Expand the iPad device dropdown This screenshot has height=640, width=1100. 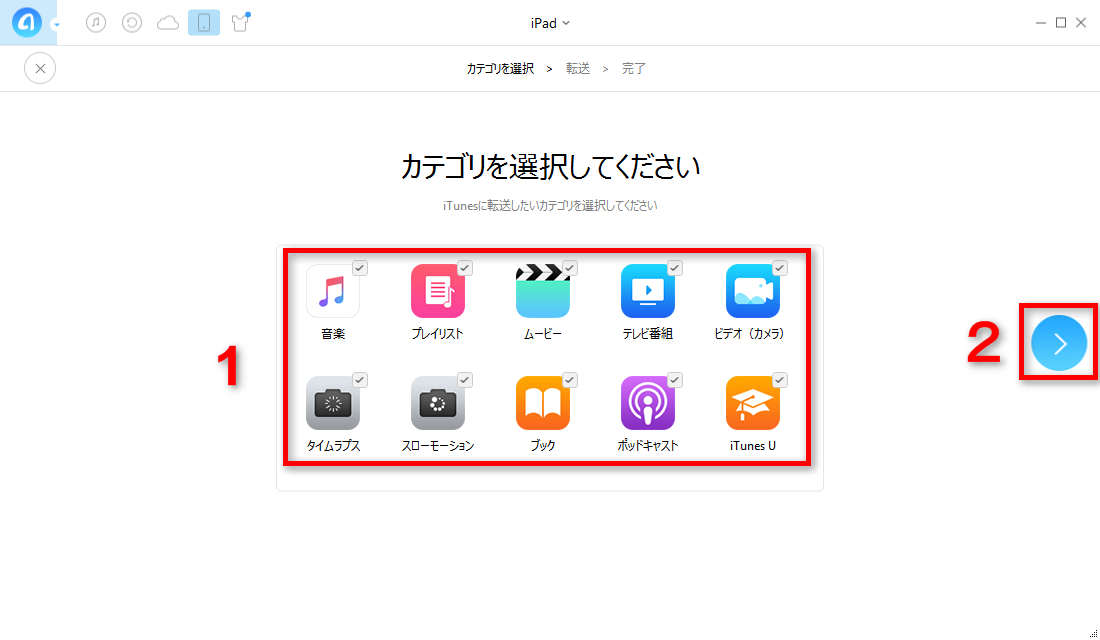(550, 23)
